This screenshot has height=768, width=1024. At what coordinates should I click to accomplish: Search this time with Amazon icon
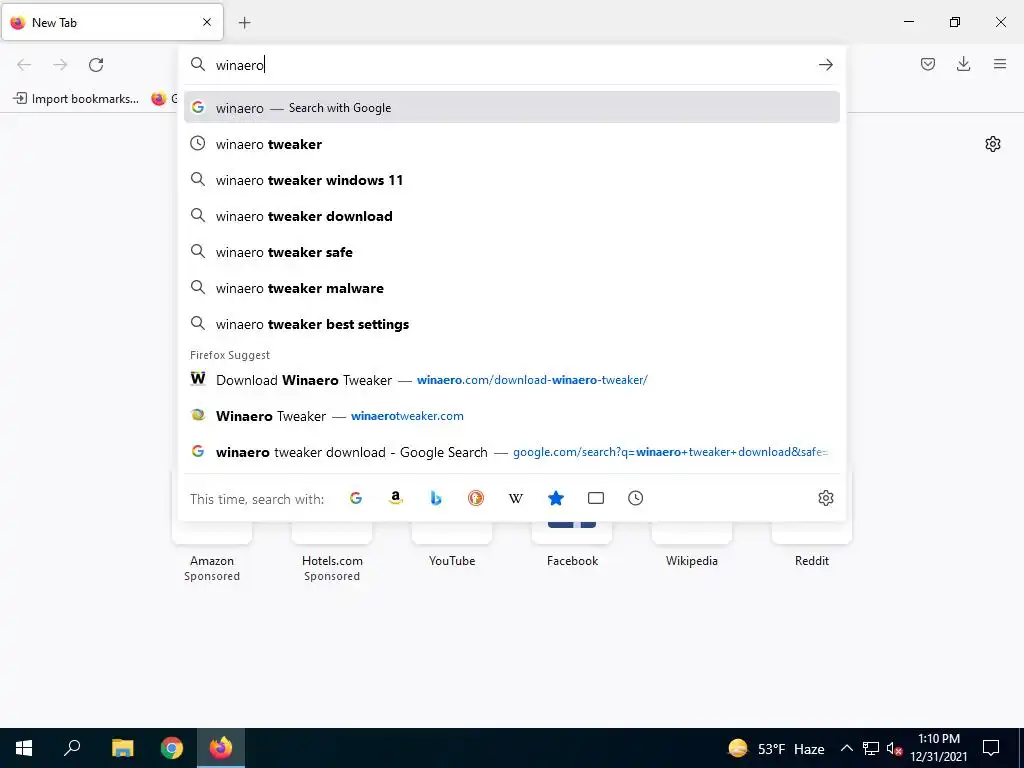(396, 498)
